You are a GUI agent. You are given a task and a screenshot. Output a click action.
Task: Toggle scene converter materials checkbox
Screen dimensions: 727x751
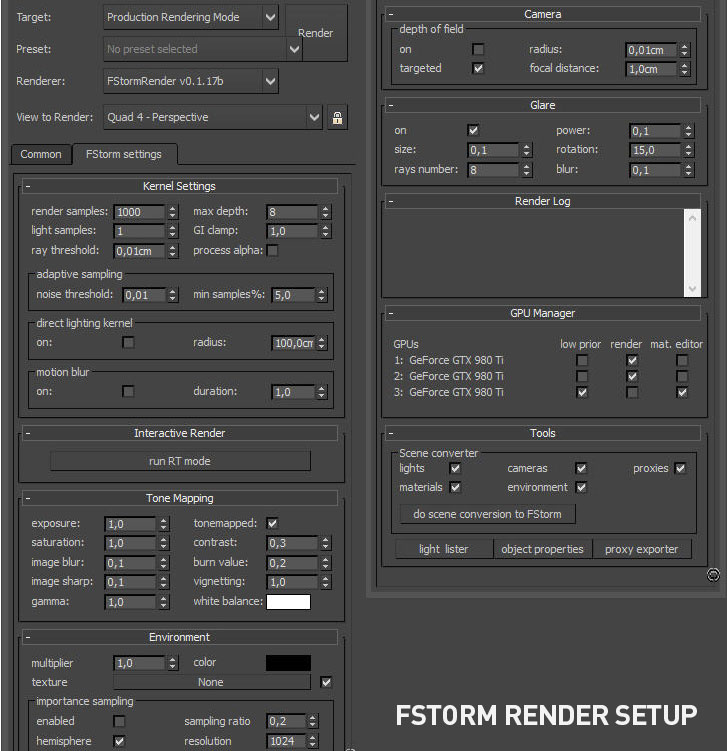click(x=455, y=488)
